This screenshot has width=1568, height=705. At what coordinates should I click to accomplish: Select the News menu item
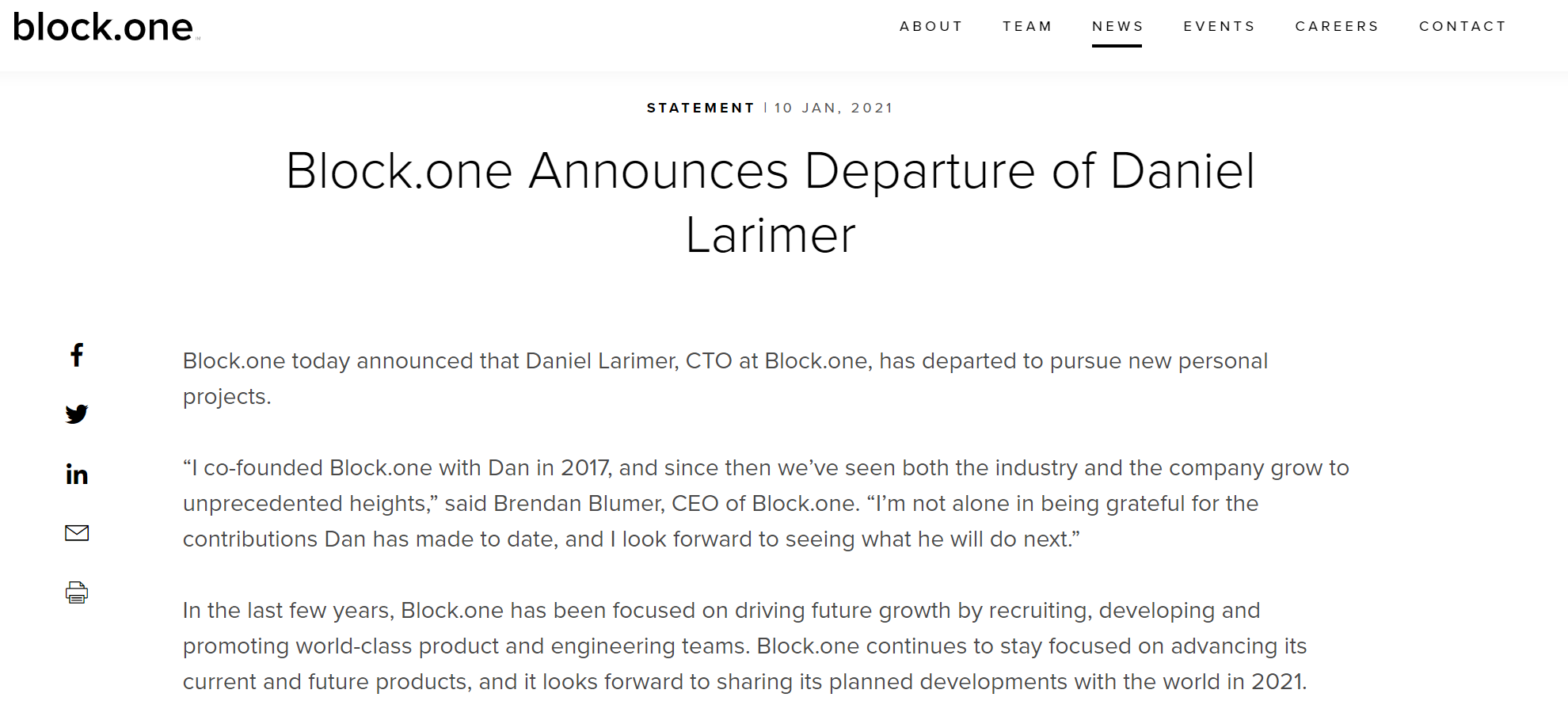[x=1117, y=26]
